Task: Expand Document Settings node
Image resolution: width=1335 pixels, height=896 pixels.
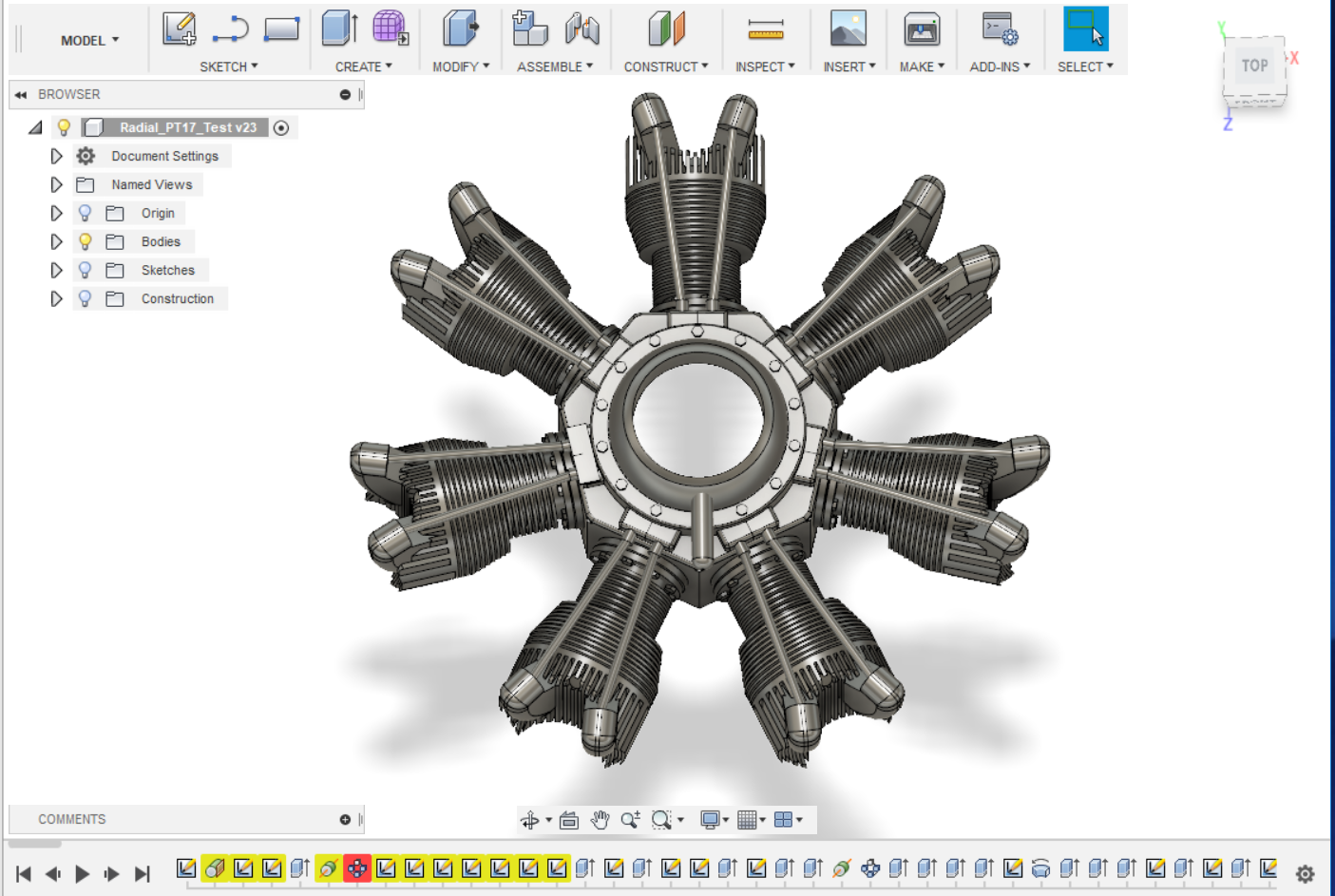Action: click(x=56, y=156)
